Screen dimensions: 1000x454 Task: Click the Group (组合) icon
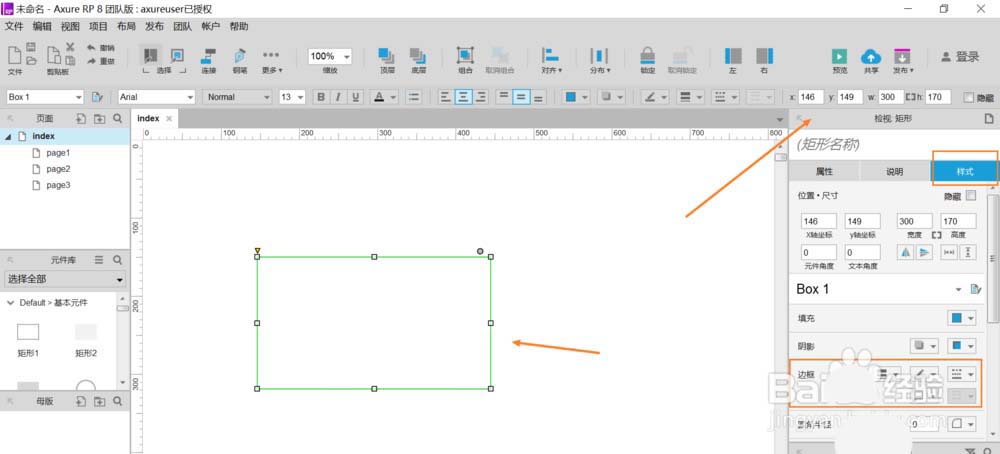point(465,56)
